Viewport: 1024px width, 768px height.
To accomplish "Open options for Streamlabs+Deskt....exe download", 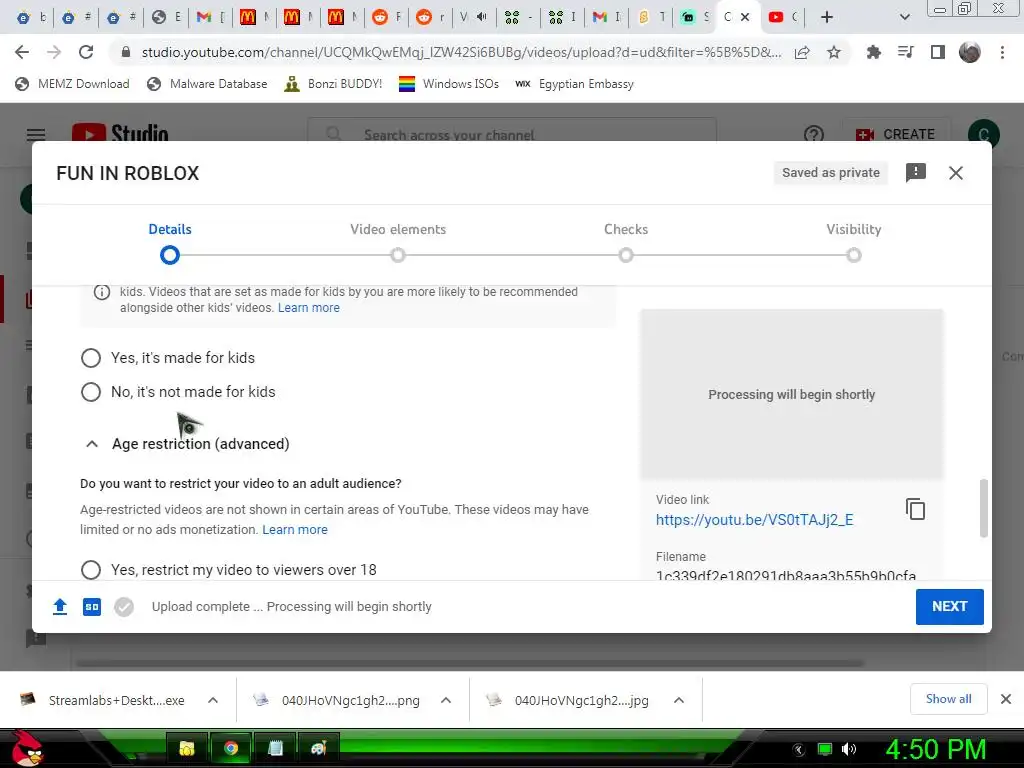I will 213,700.
